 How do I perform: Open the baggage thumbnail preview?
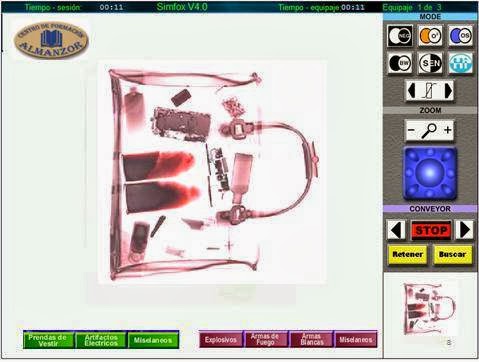pyautogui.click(x=429, y=308)
